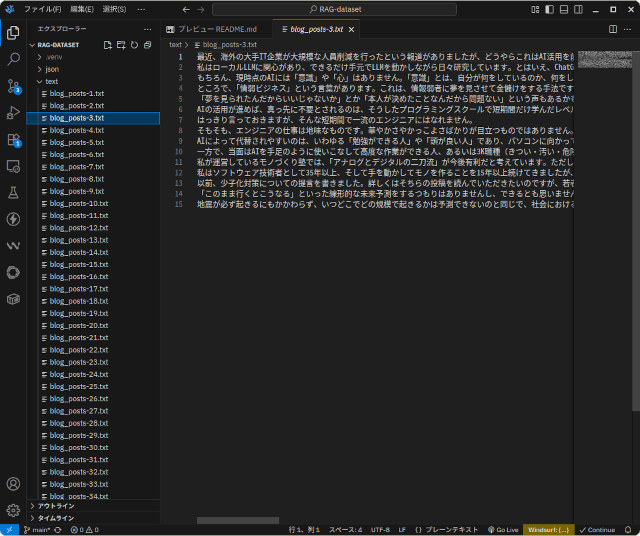Open the Windsurf W activity icon

tap(13, 246)
